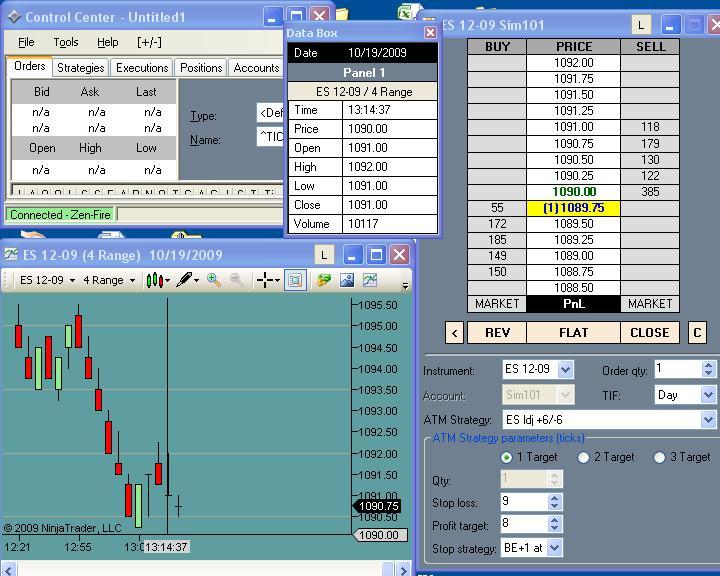Screen dimensions: 720x576
Task: Click the Connected - Zen-Fire status
Action: (x=60, y=215)
